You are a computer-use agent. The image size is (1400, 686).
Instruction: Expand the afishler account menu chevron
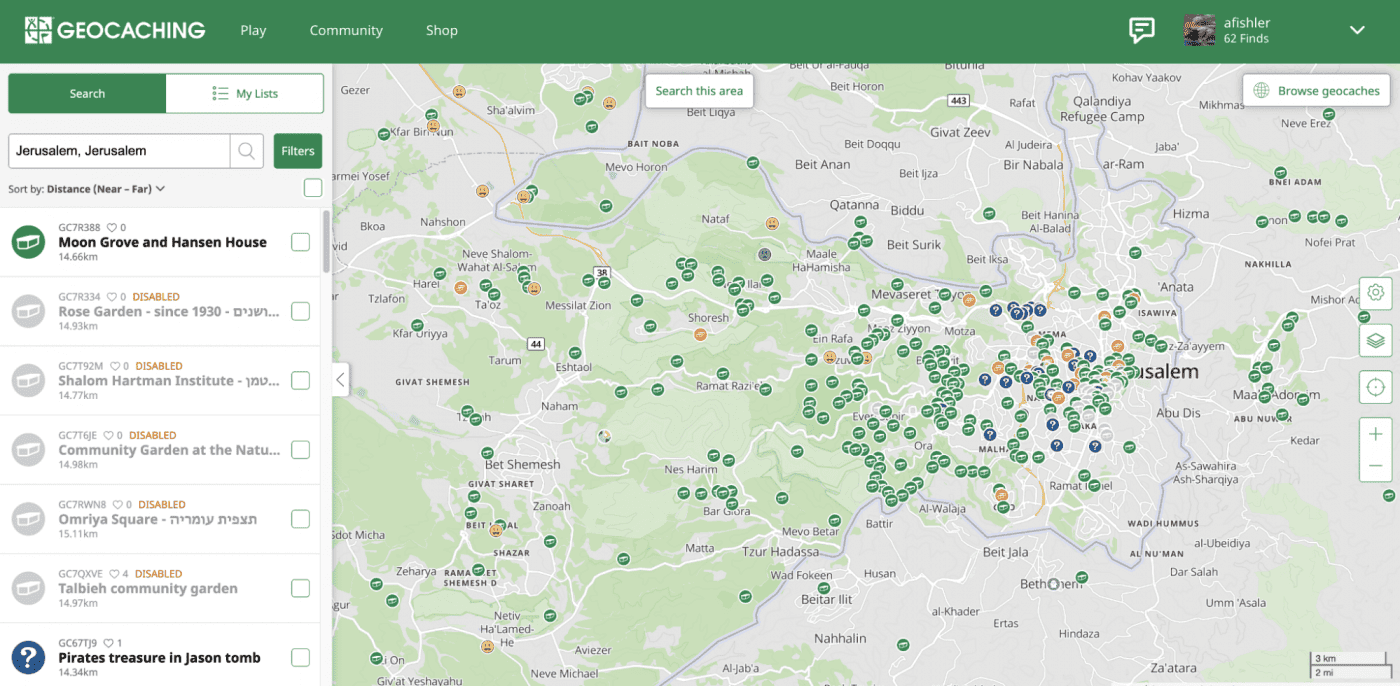pyautogui.click(x=1357, y=30)
